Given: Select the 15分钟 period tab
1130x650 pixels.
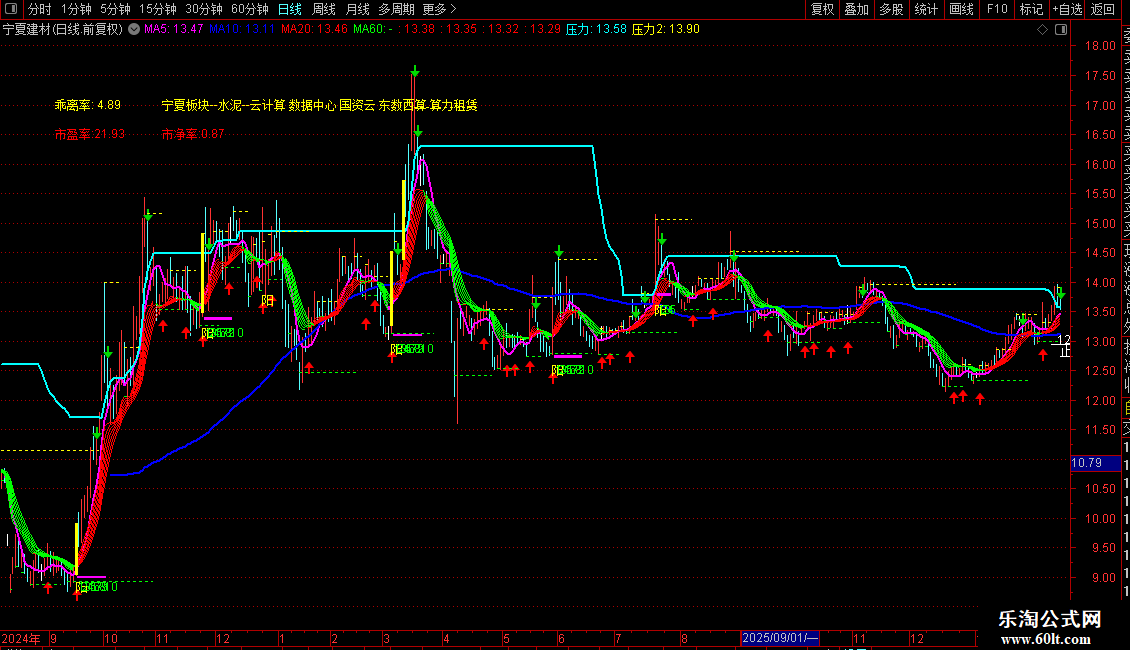Looking at the screenshot, I should (x=158, y=9).
